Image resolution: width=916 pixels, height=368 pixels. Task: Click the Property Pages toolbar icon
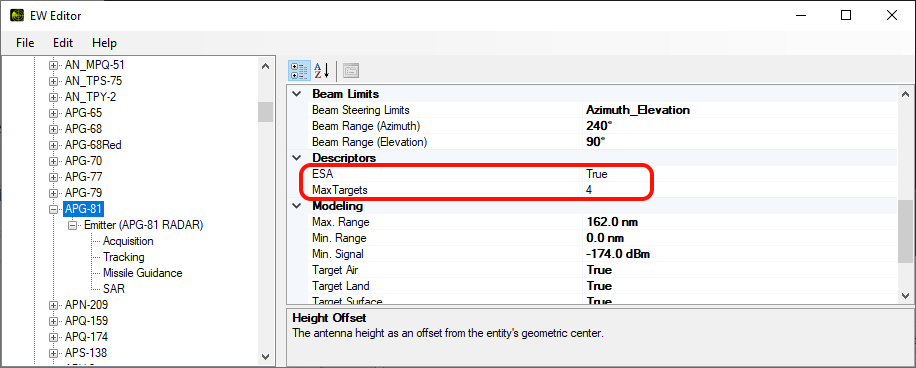(x=351, y=71)
